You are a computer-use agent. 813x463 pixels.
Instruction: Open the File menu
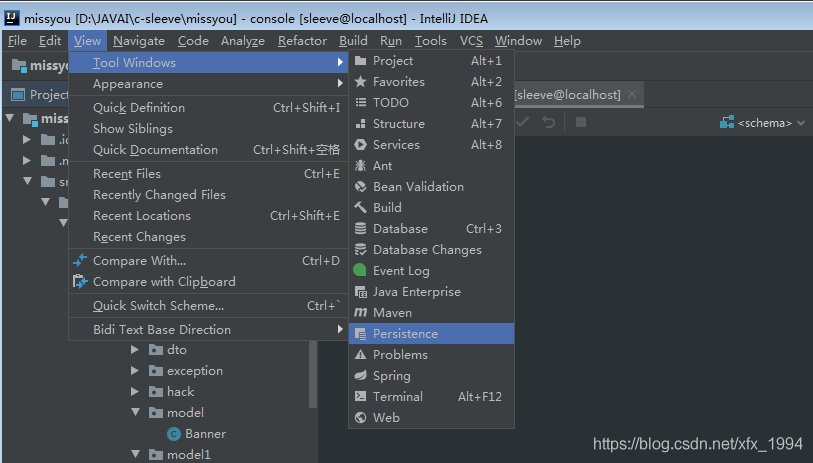(17, 40)
